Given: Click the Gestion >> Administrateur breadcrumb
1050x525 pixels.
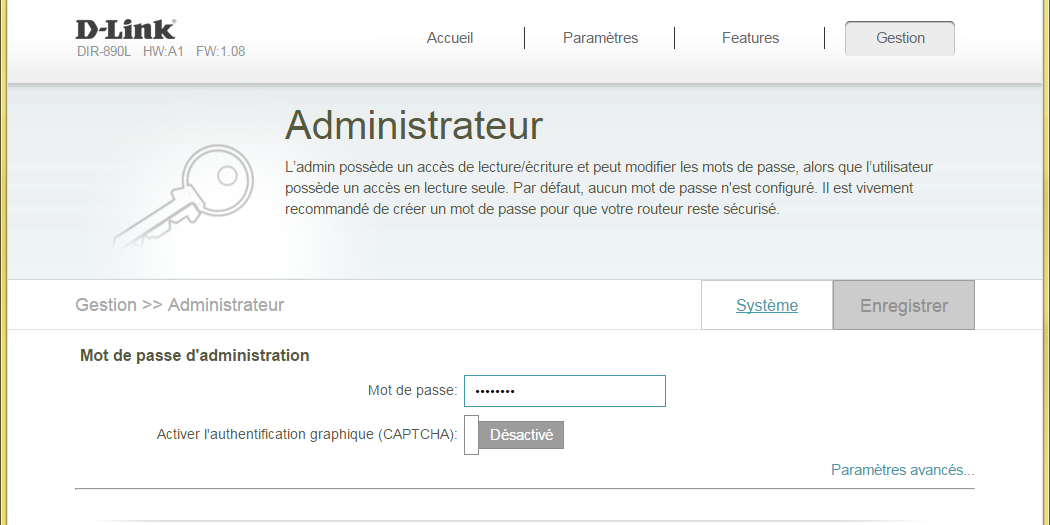Looking at the screenshot, I should 180,305.
